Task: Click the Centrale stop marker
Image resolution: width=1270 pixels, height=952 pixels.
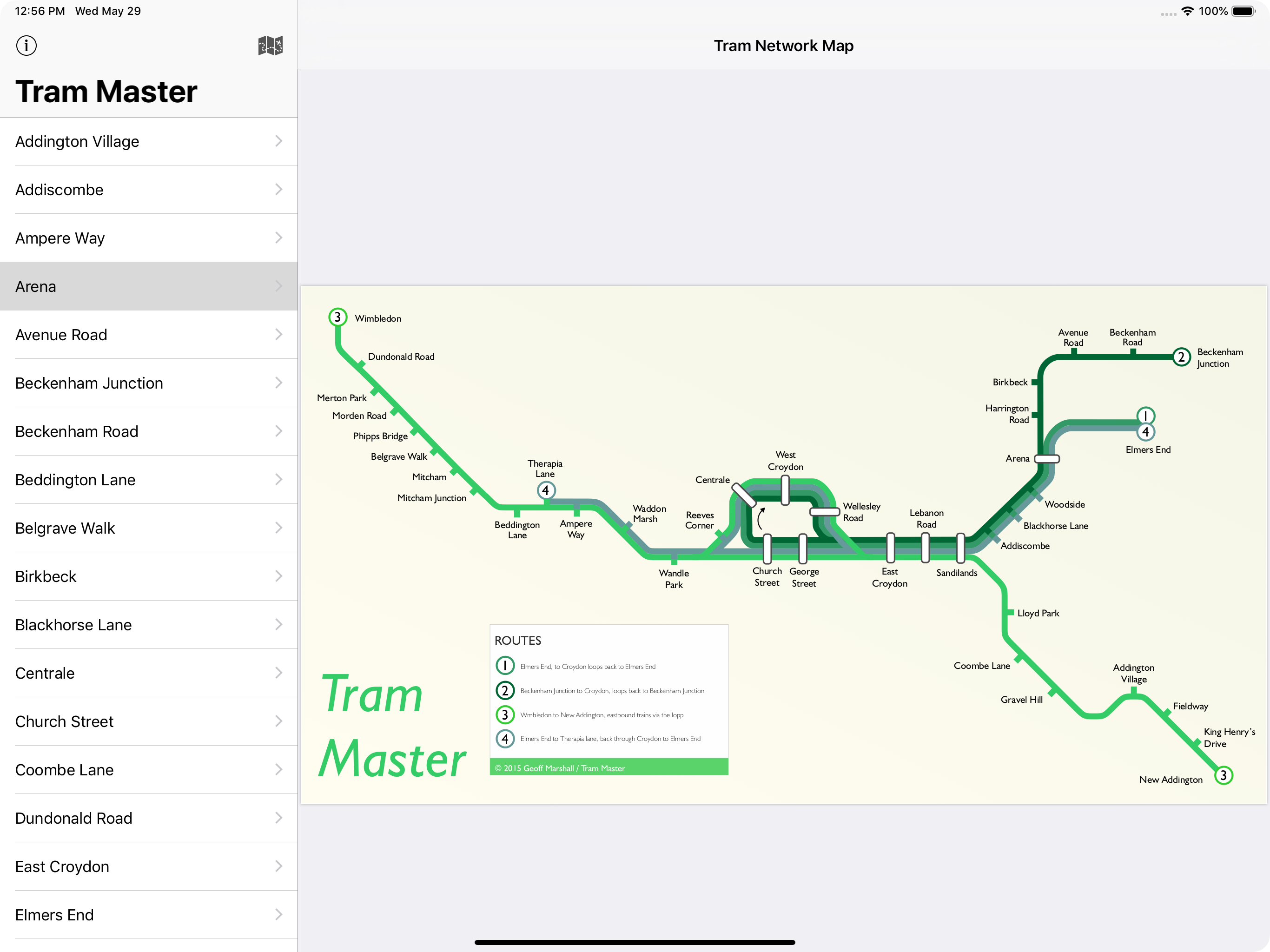Action: pyautogui.click(x=743, y=495)
